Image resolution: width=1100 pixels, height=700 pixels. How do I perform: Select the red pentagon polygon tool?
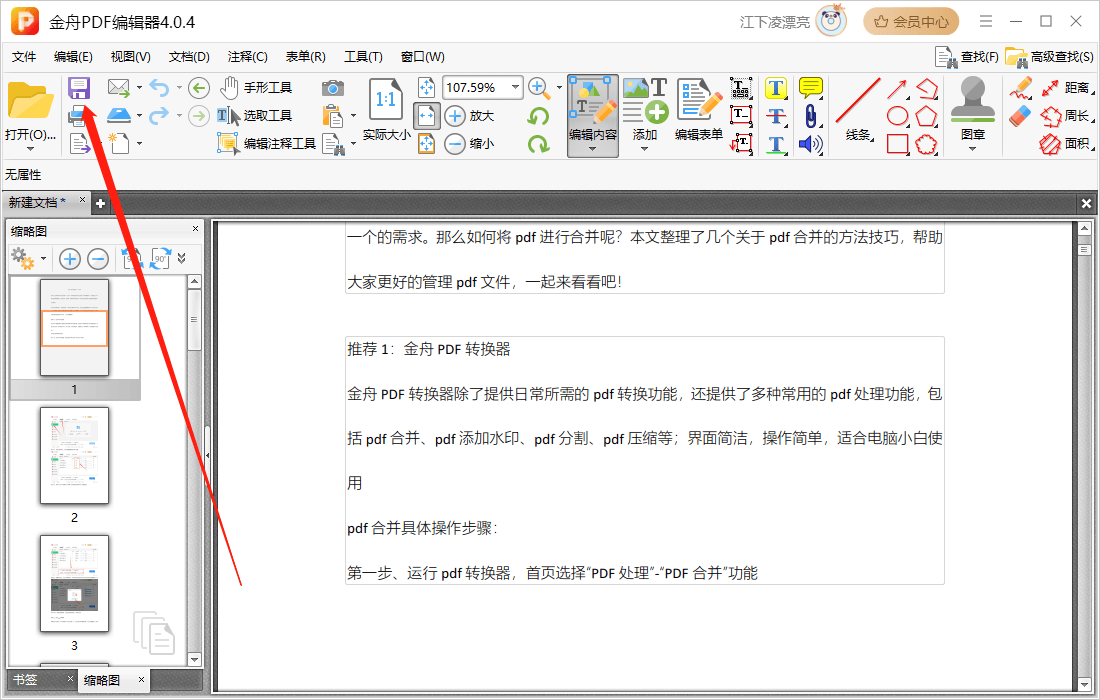pyautogui.click(x=926, y=116)
